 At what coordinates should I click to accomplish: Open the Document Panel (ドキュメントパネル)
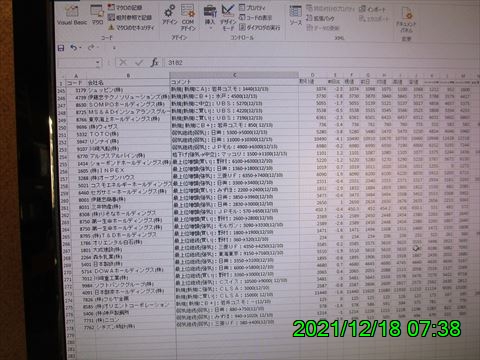[x=406, y=20]
